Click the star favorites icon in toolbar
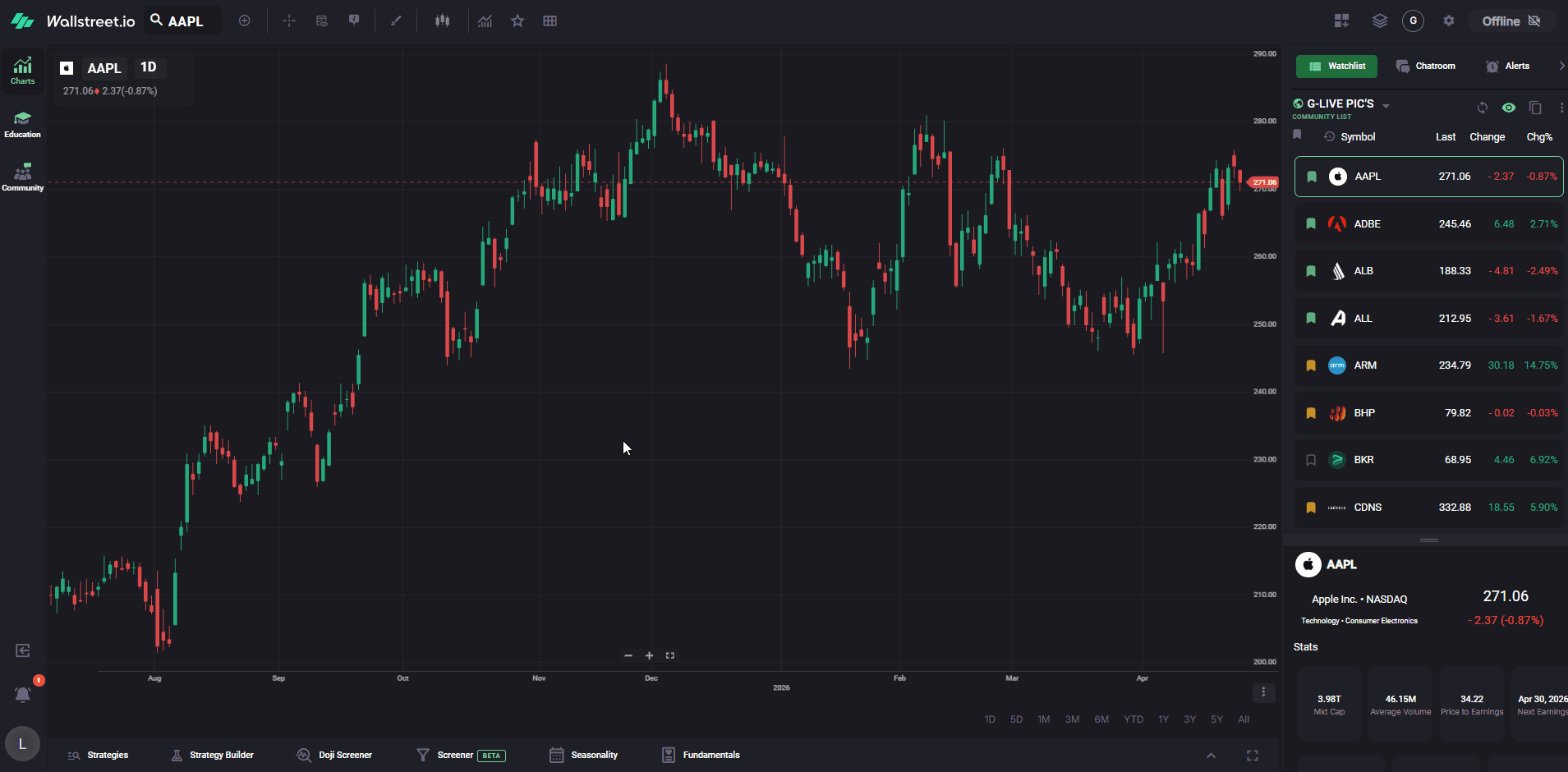This screenshot has width=1568, height=772. click(x=517, y=21)
